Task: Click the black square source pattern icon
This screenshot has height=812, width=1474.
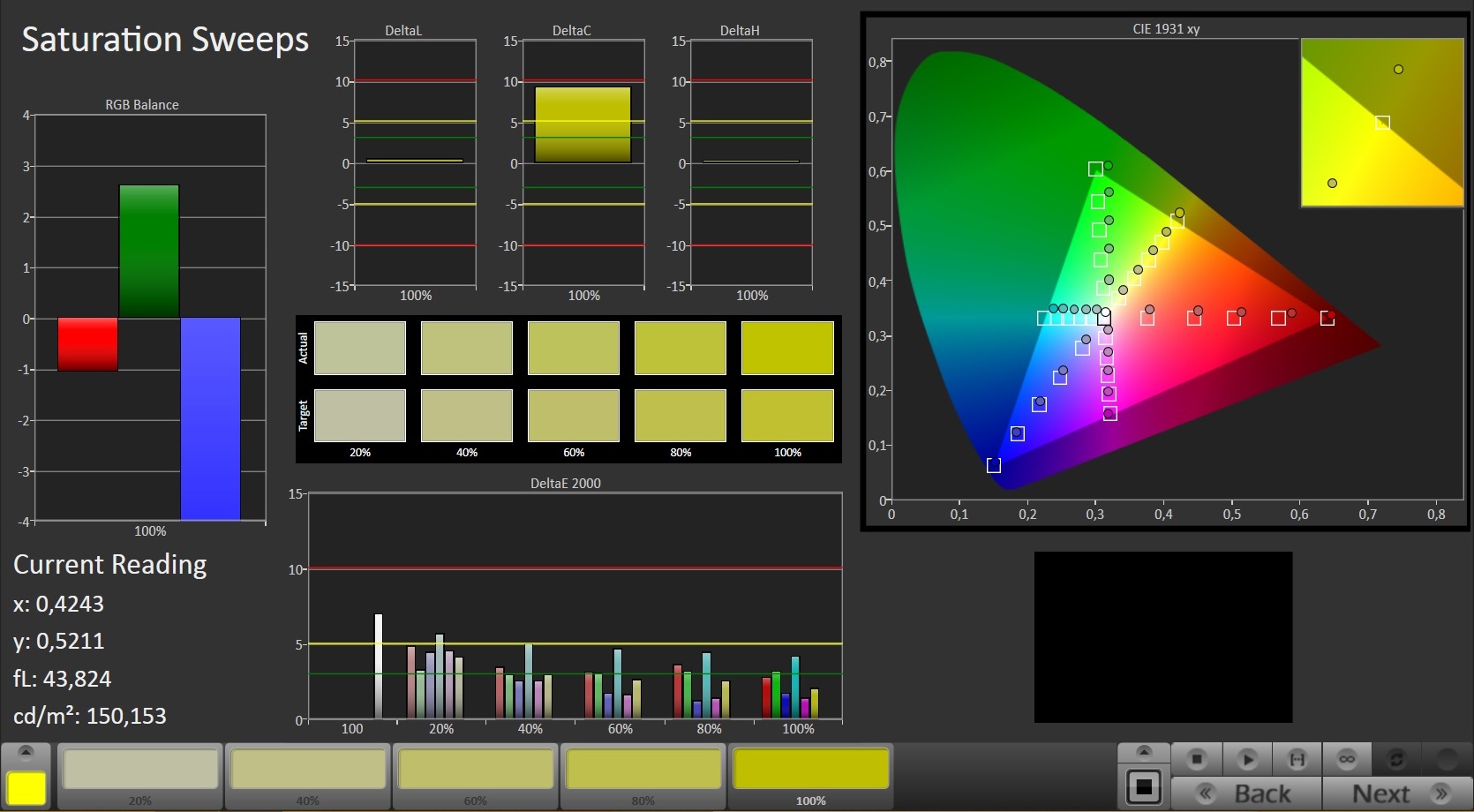Action: tap(1144, 786)
